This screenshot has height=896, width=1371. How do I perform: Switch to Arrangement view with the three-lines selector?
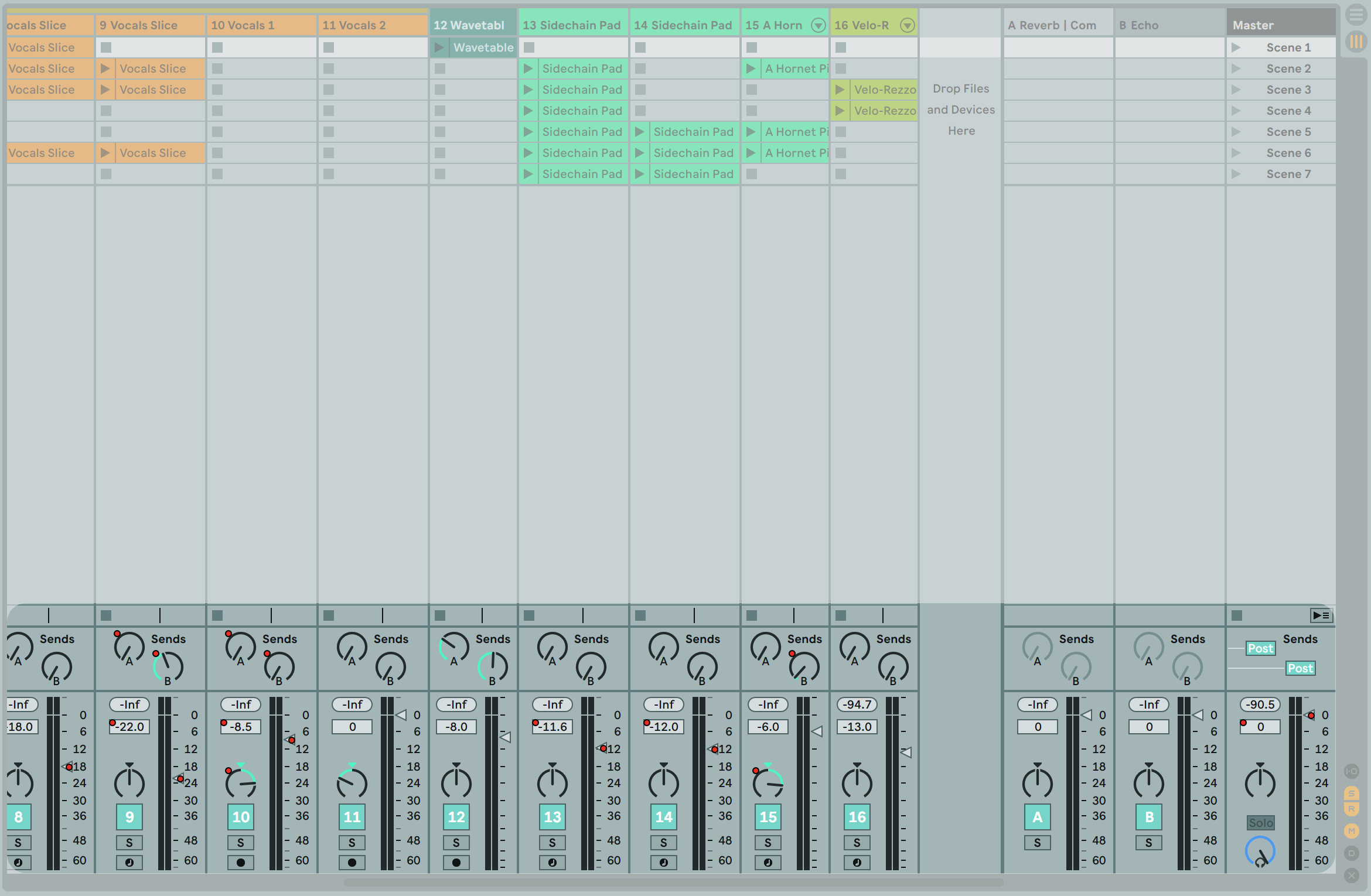[1356, 15]
